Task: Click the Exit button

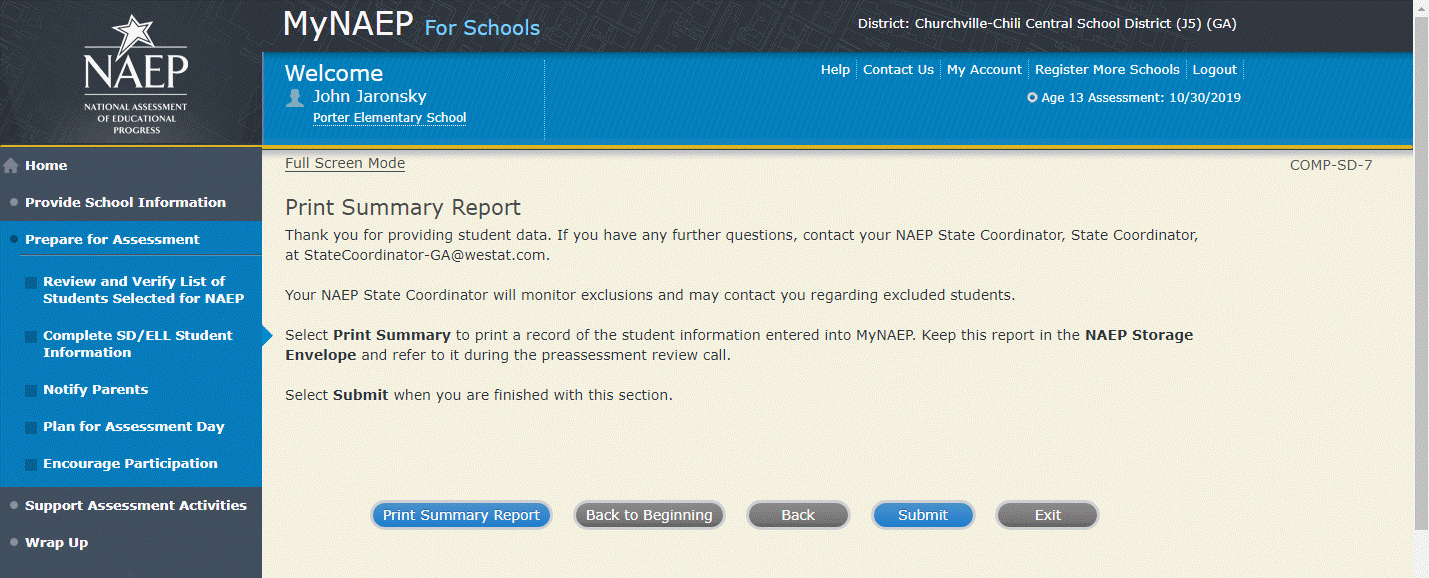Action: (1047, 515)
